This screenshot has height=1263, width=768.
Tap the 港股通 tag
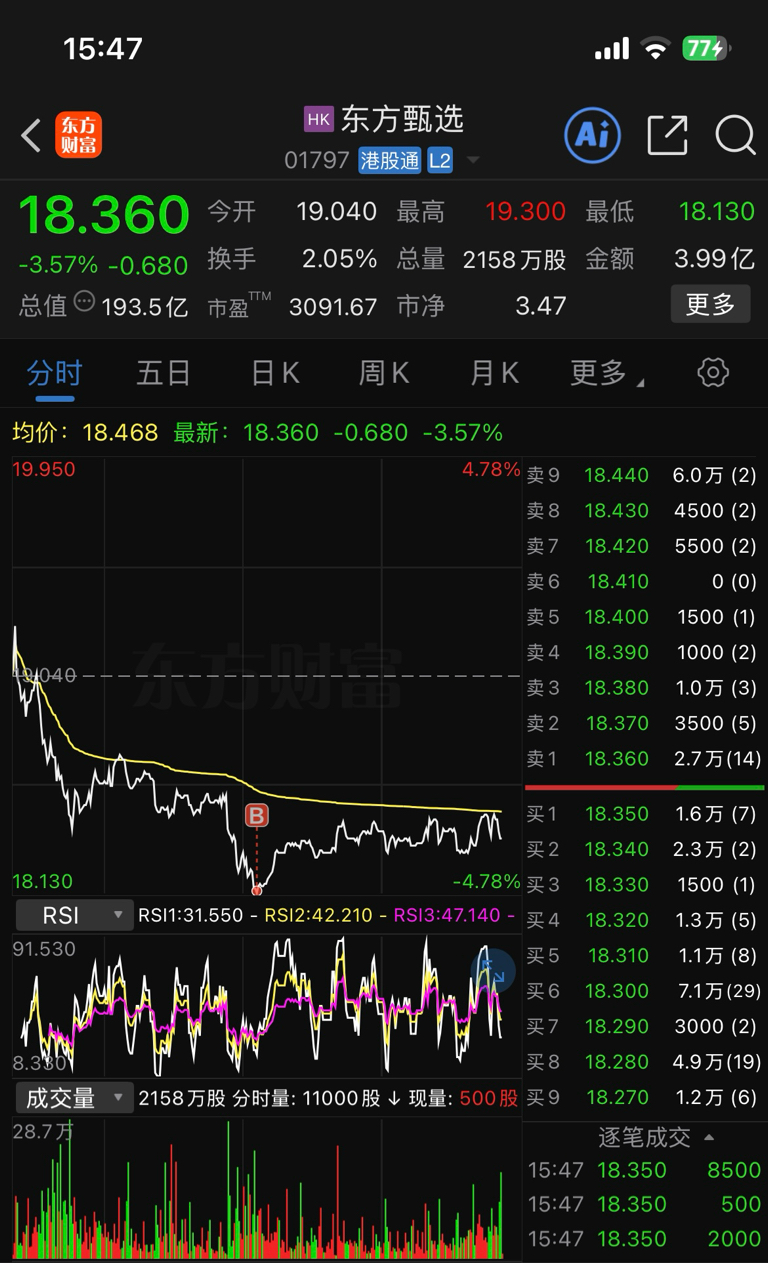pyautogui.click(x=390, y=160)
